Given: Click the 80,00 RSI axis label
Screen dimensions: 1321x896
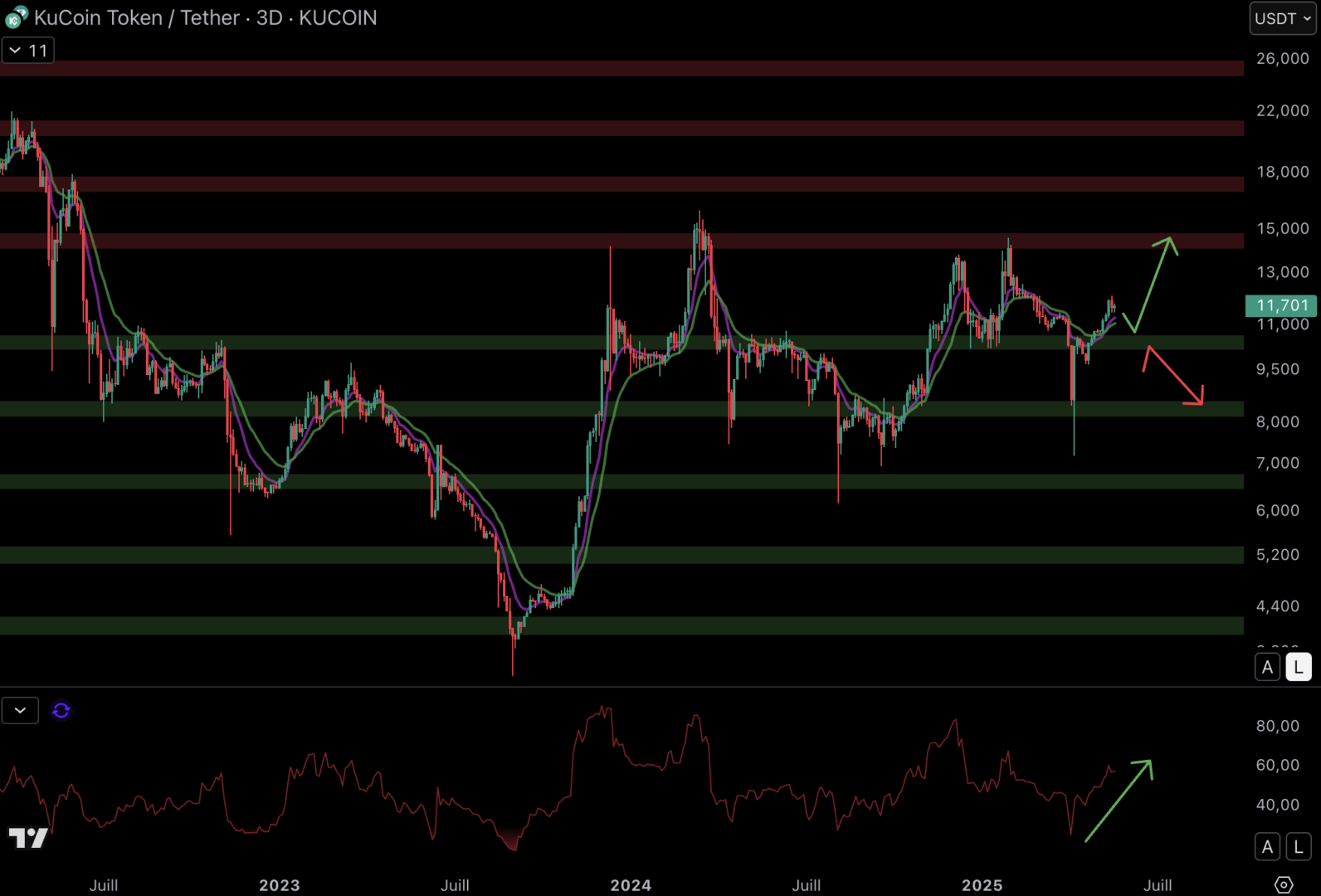Looking at the screenshot, I should point(1279,726).
